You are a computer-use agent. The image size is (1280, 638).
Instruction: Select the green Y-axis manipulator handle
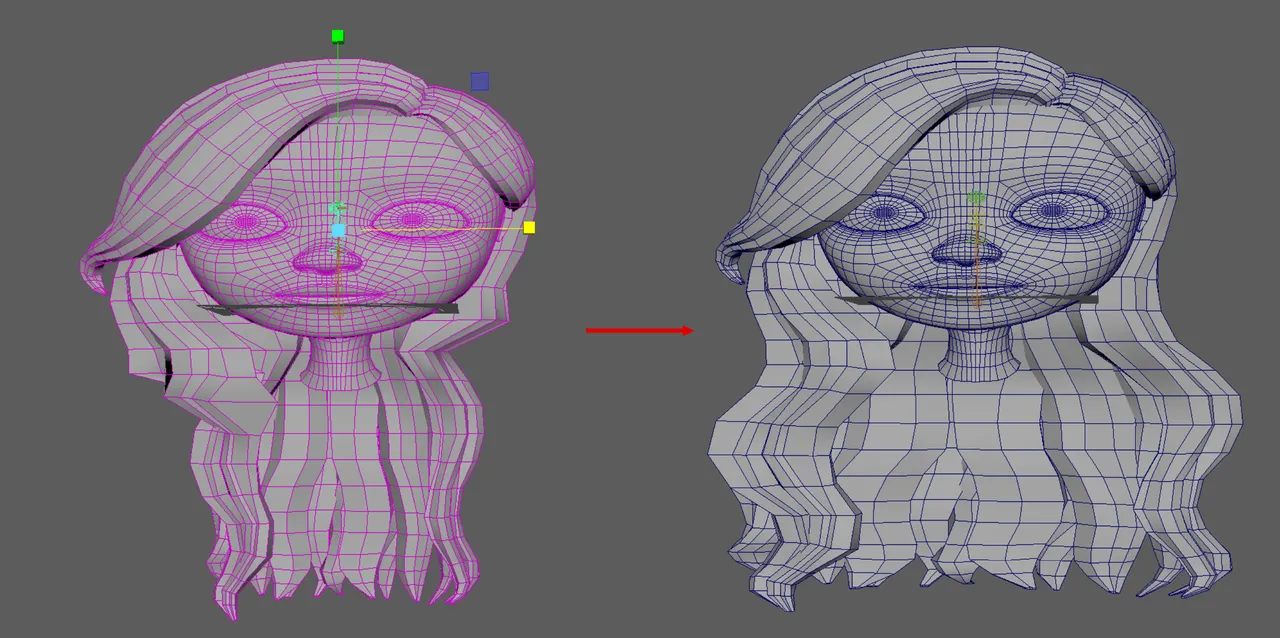[337, 35]
